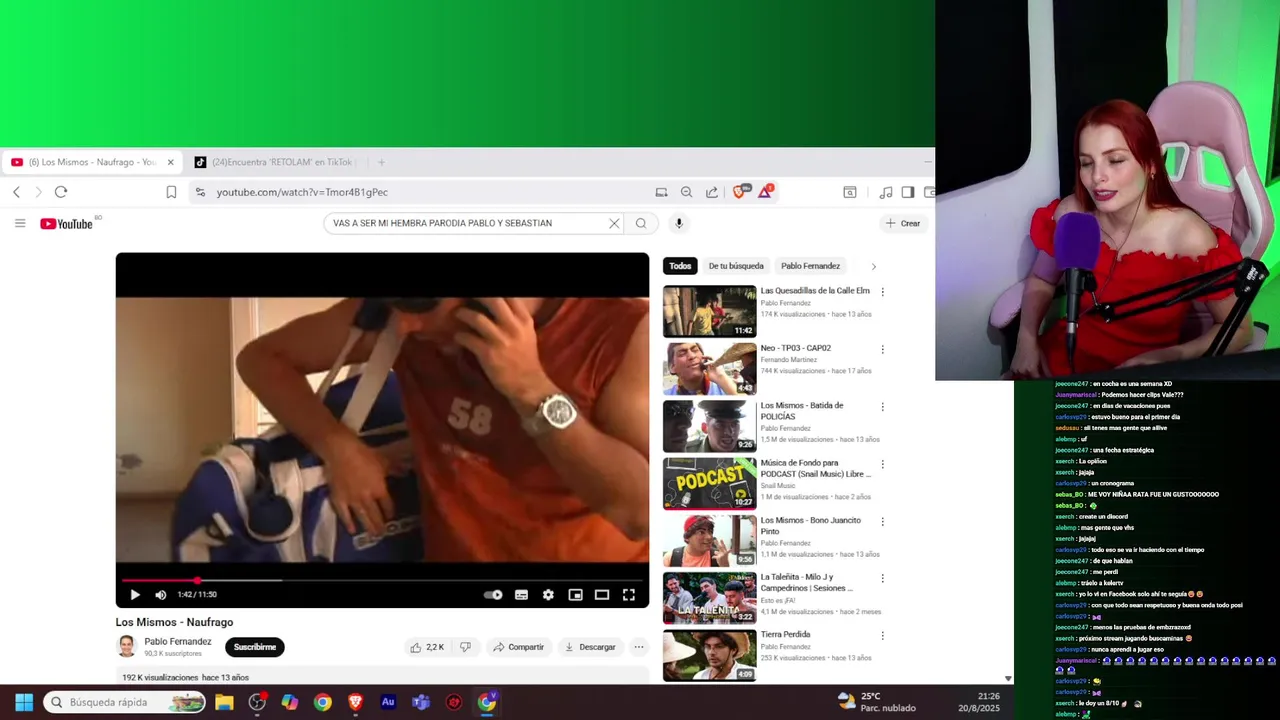Click the Descargar download button
The height and width of the screenshot is (720, 1280).
click(590, 647)
